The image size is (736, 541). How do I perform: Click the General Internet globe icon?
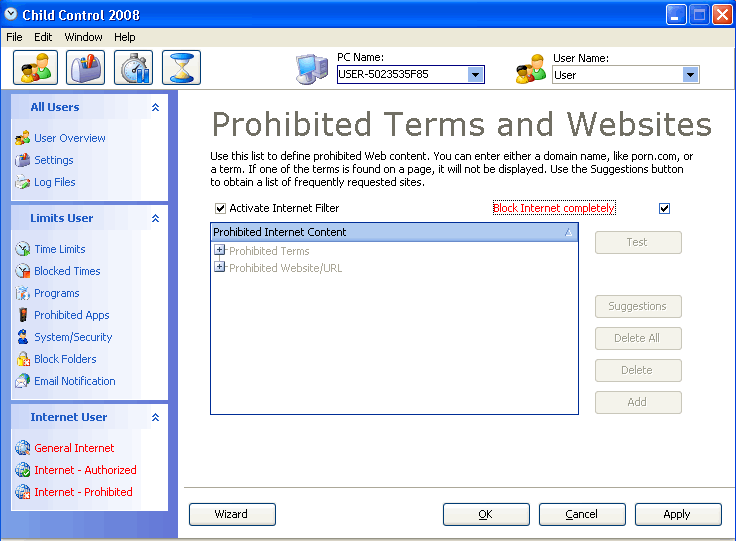(22, 448)
